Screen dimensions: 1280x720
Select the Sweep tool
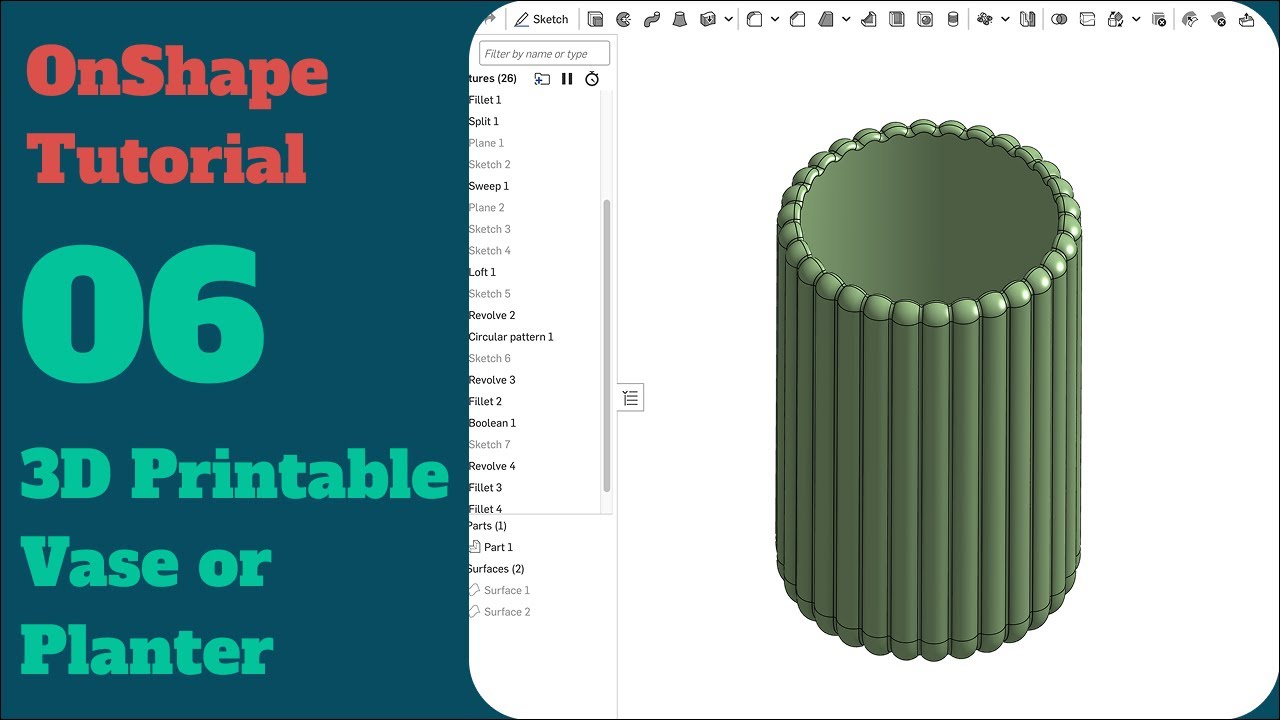coord(652,19)
